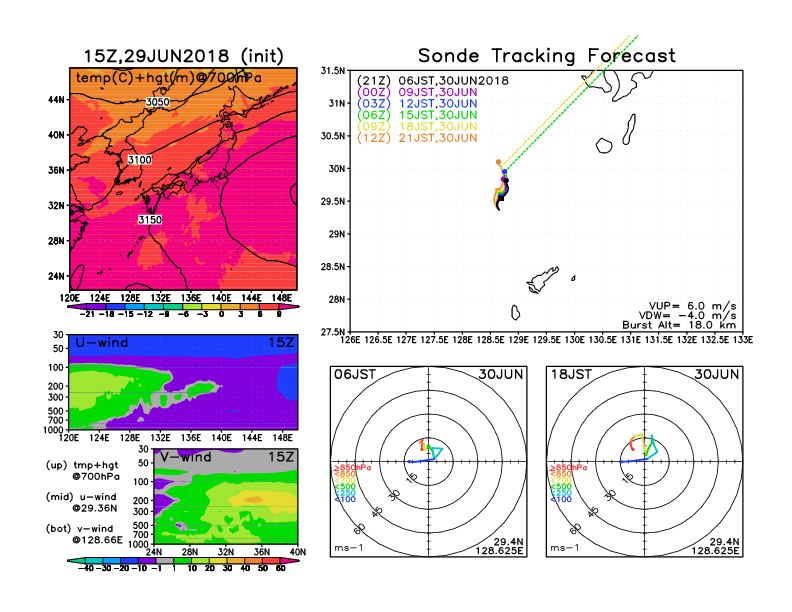Click the "128.625E" coordinate in the 18JST hodograph
This screenshot has height=612, width=792.
[715, 550]
